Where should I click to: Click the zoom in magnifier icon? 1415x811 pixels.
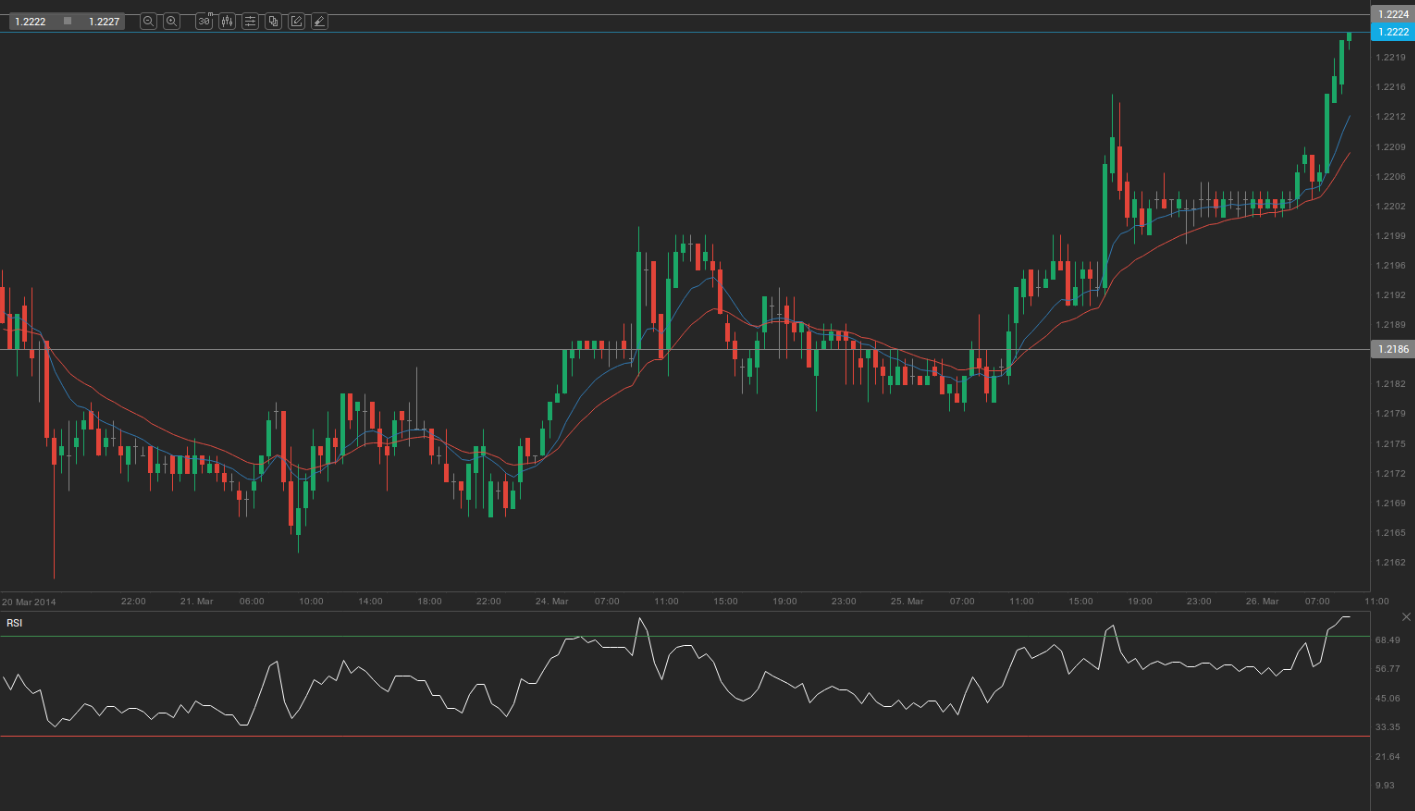coord(171,21)
